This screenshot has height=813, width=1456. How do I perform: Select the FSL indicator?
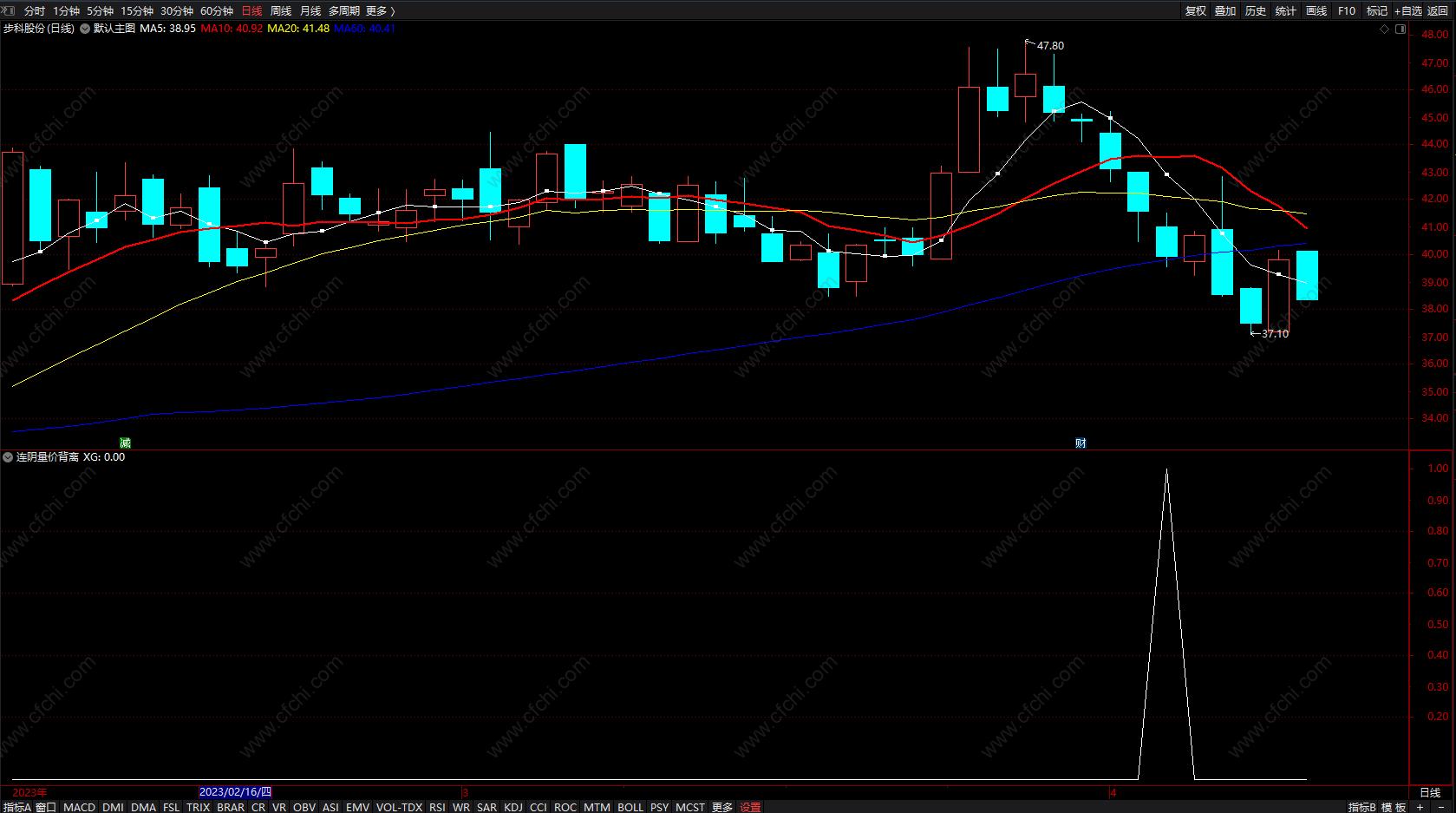[172, 807]
